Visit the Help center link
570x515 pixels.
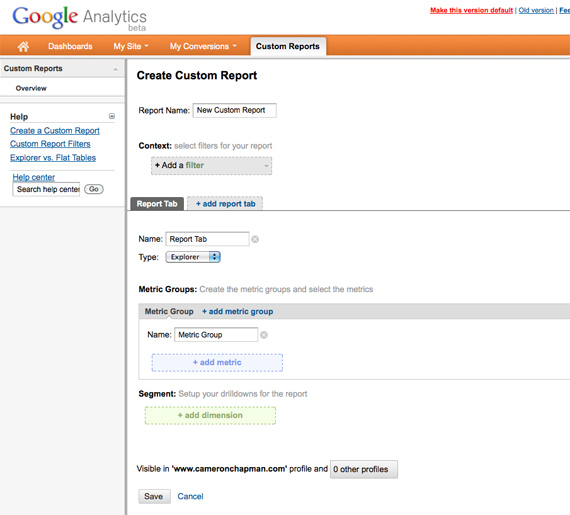pyautogui.click(x=34, y=177)
